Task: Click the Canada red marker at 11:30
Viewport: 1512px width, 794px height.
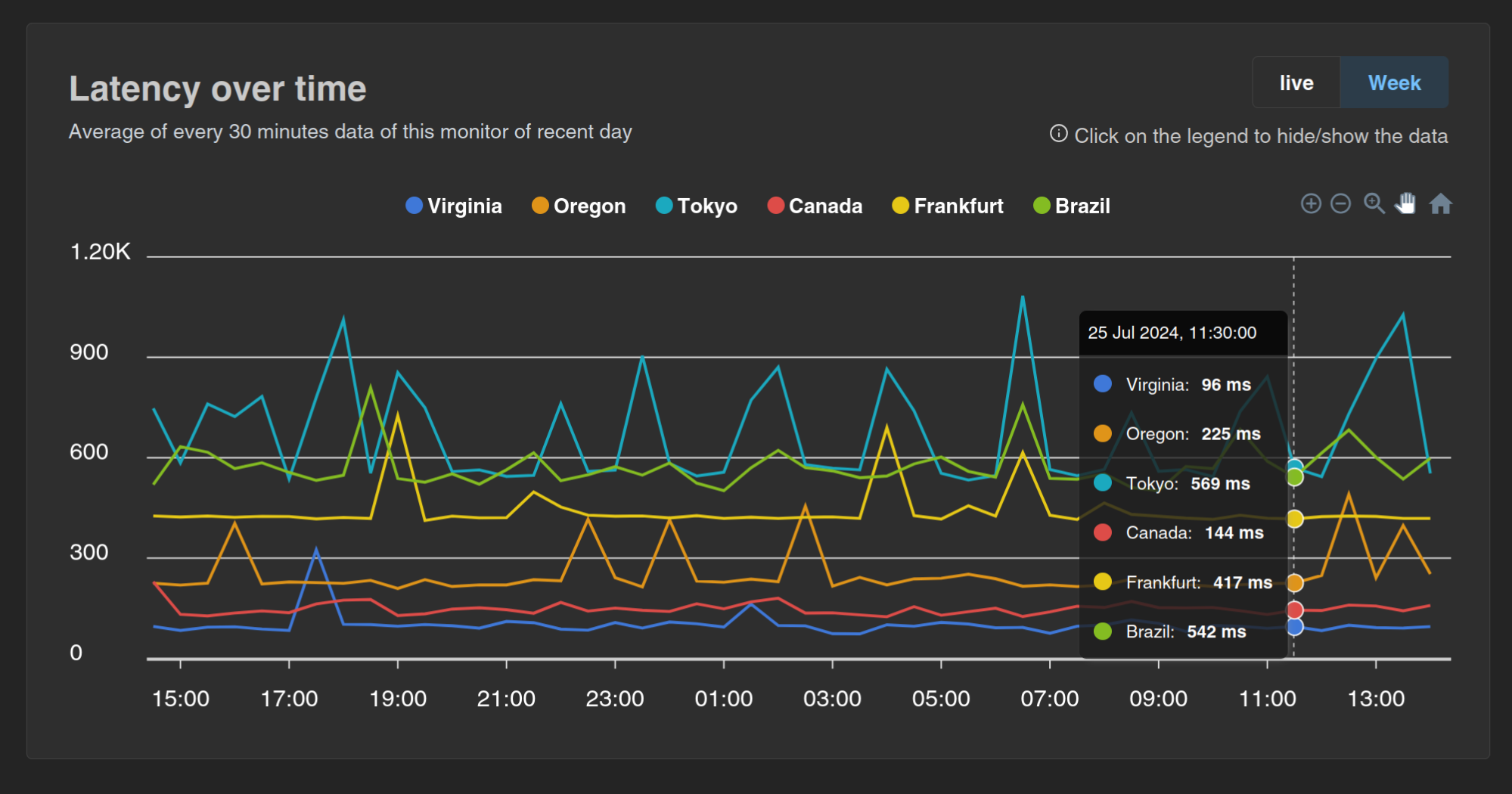Action: [x=1294, y=610]
